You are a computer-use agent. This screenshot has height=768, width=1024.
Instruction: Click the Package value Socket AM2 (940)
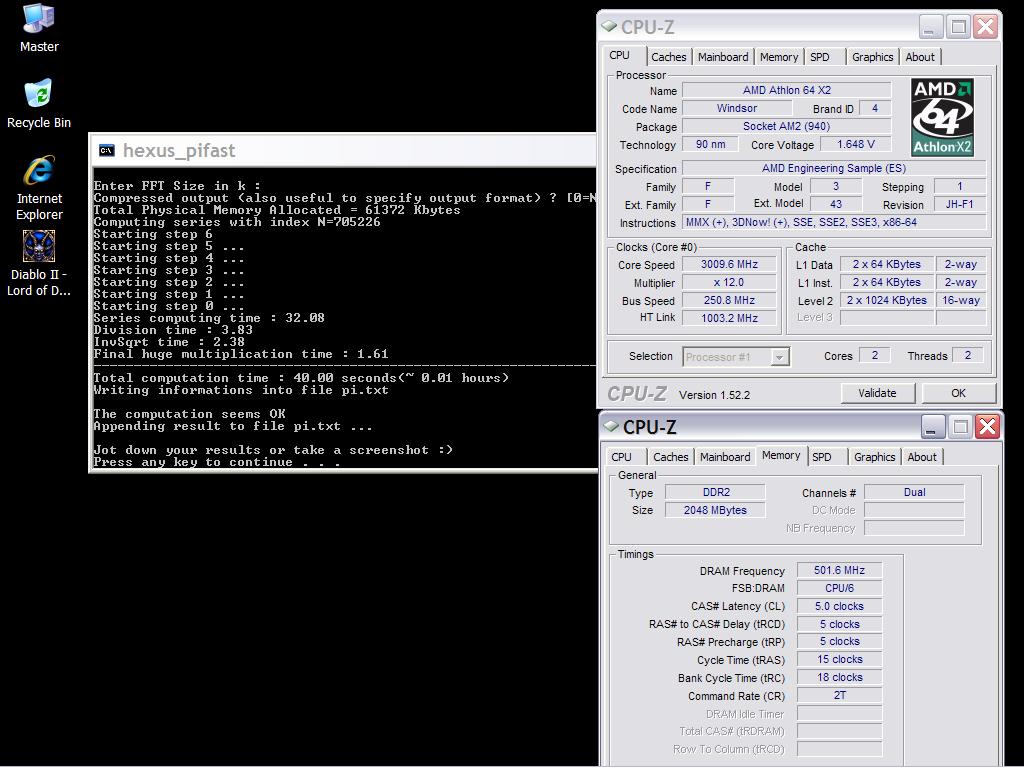(x=787, y=126)
